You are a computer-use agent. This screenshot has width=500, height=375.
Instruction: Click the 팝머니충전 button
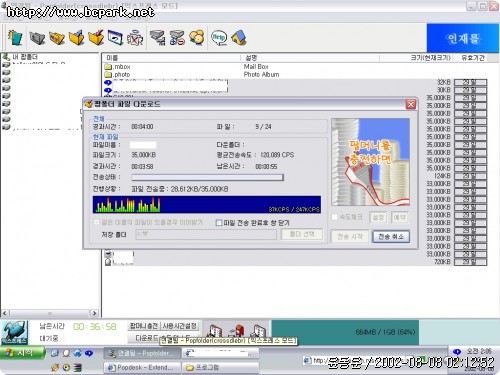point(144,326)
